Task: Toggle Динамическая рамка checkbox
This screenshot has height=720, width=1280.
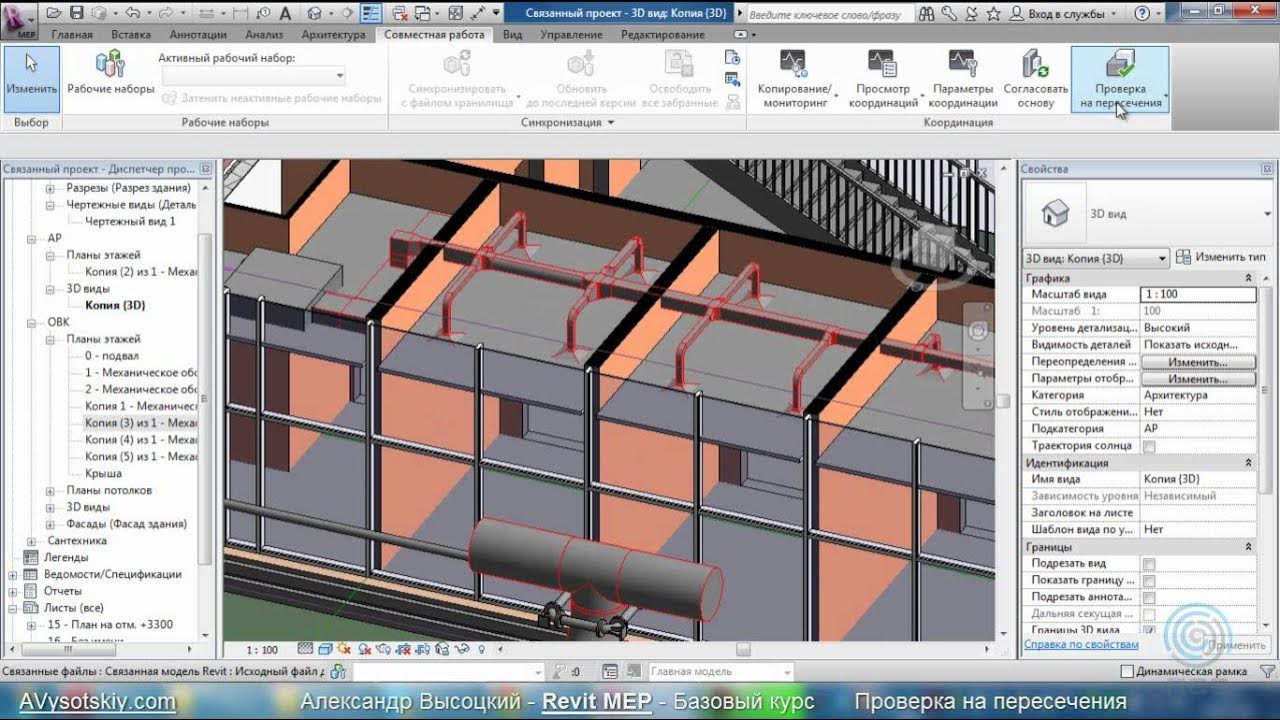Action: coord(1127,672)
